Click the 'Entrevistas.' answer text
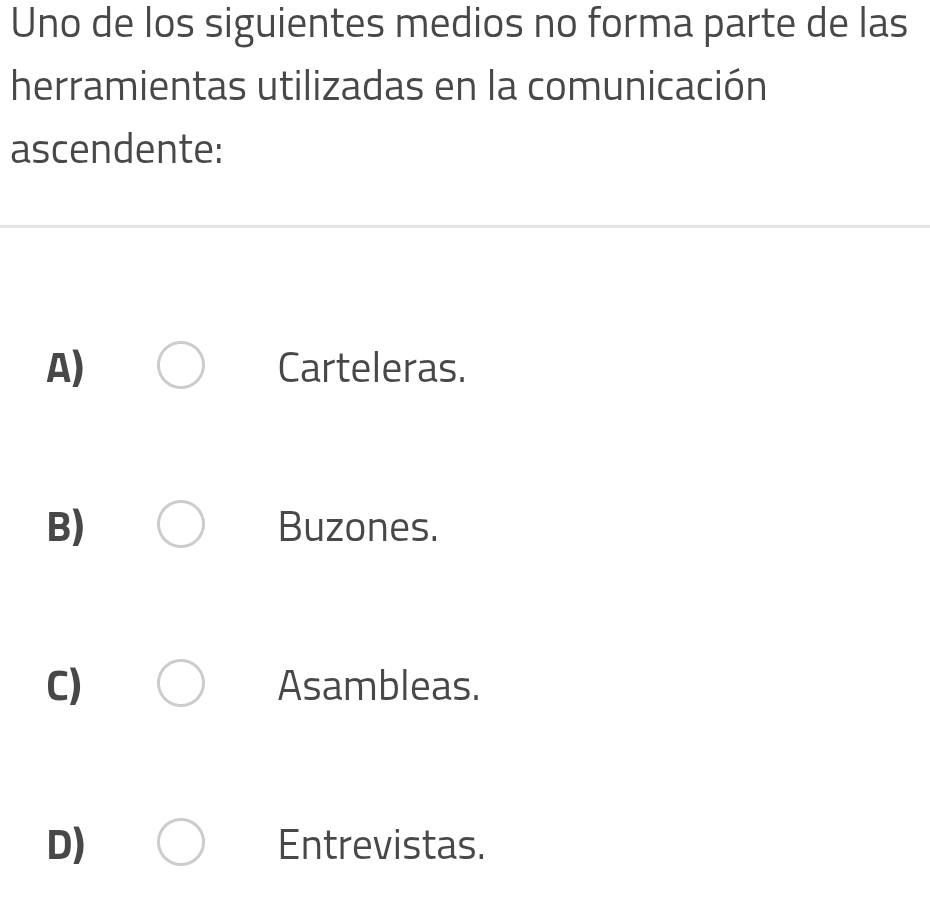The width and height of the screenshot is (930, 902). [381, 845]
